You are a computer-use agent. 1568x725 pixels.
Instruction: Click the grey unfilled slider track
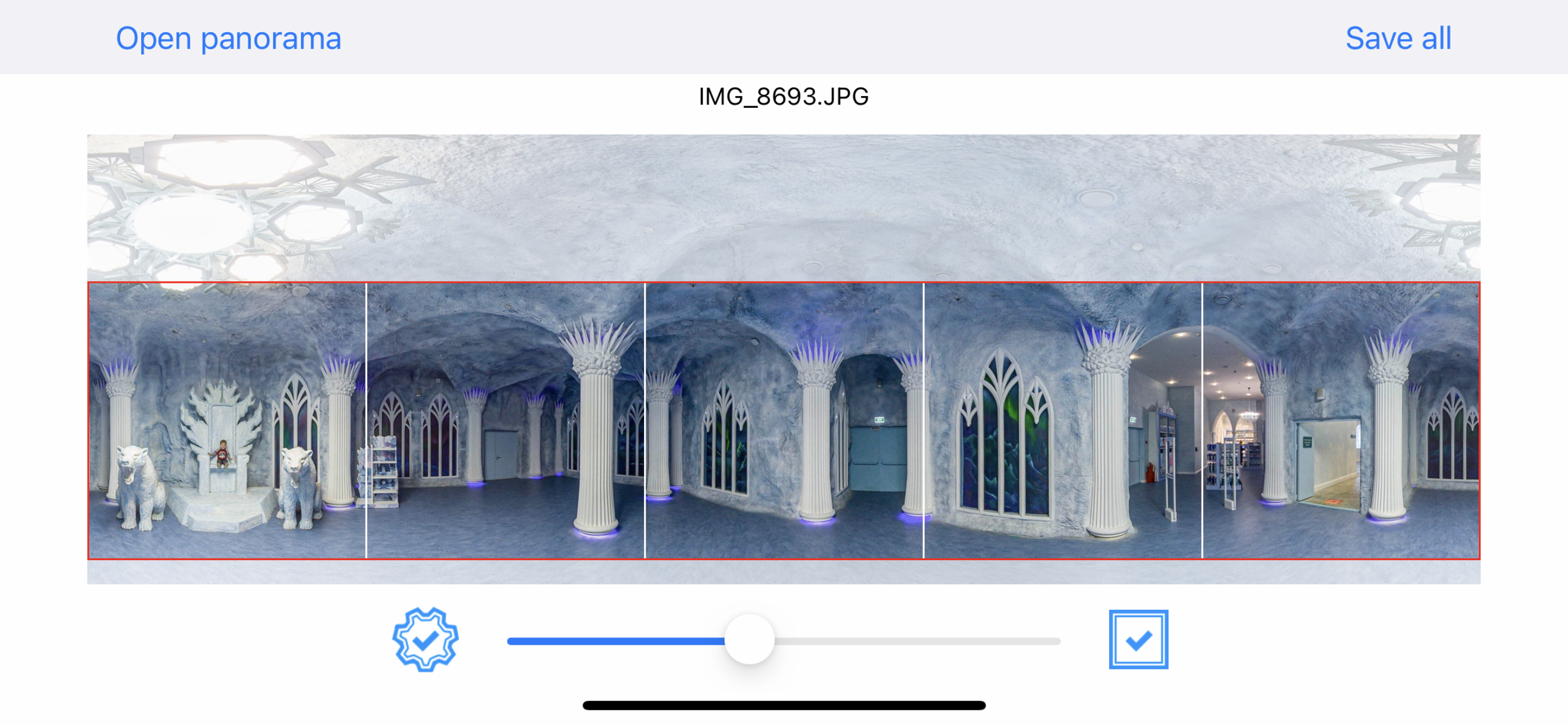click(x=917, y=641)
